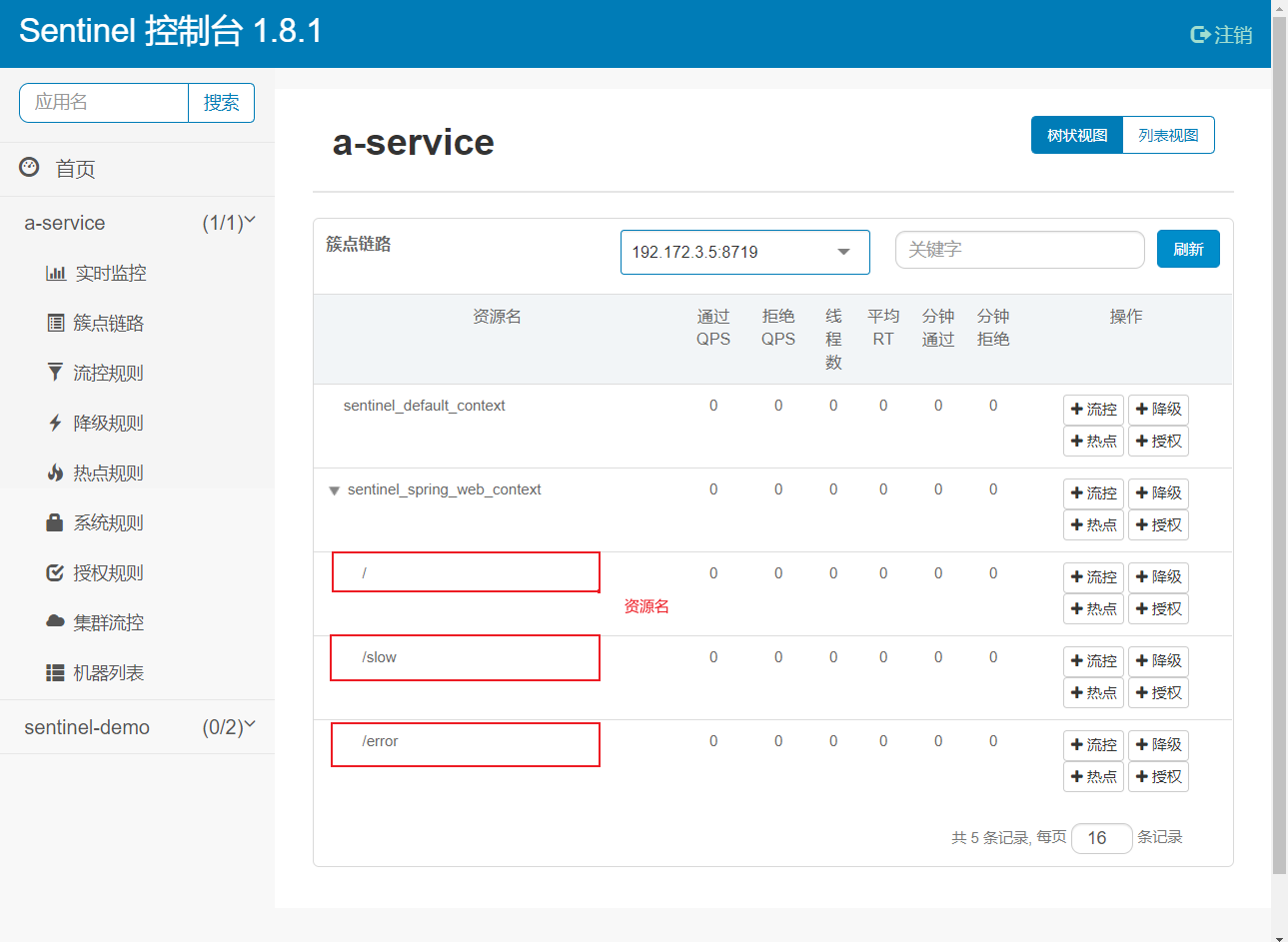Open the machine address dropdown 192.172.3.5:8719
1288x942 pixels.
click(744, 252)
